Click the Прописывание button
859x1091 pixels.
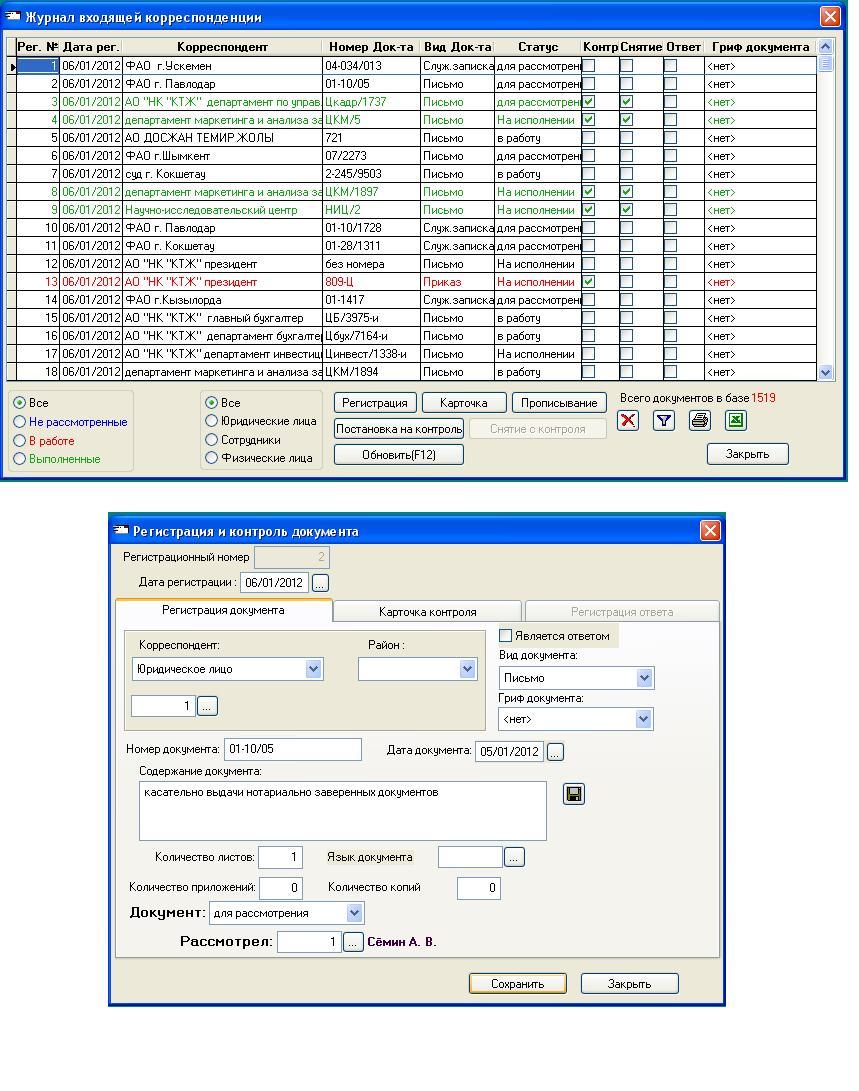tap(559, 403)
